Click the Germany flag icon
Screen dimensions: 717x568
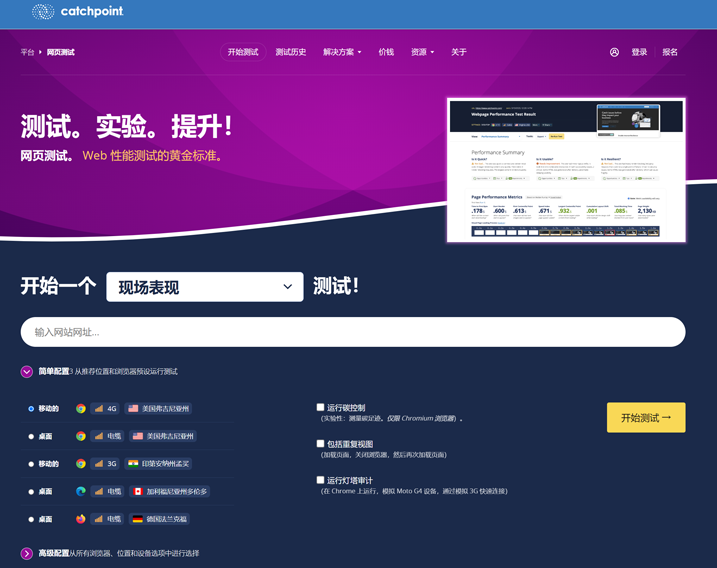(138, 519)
